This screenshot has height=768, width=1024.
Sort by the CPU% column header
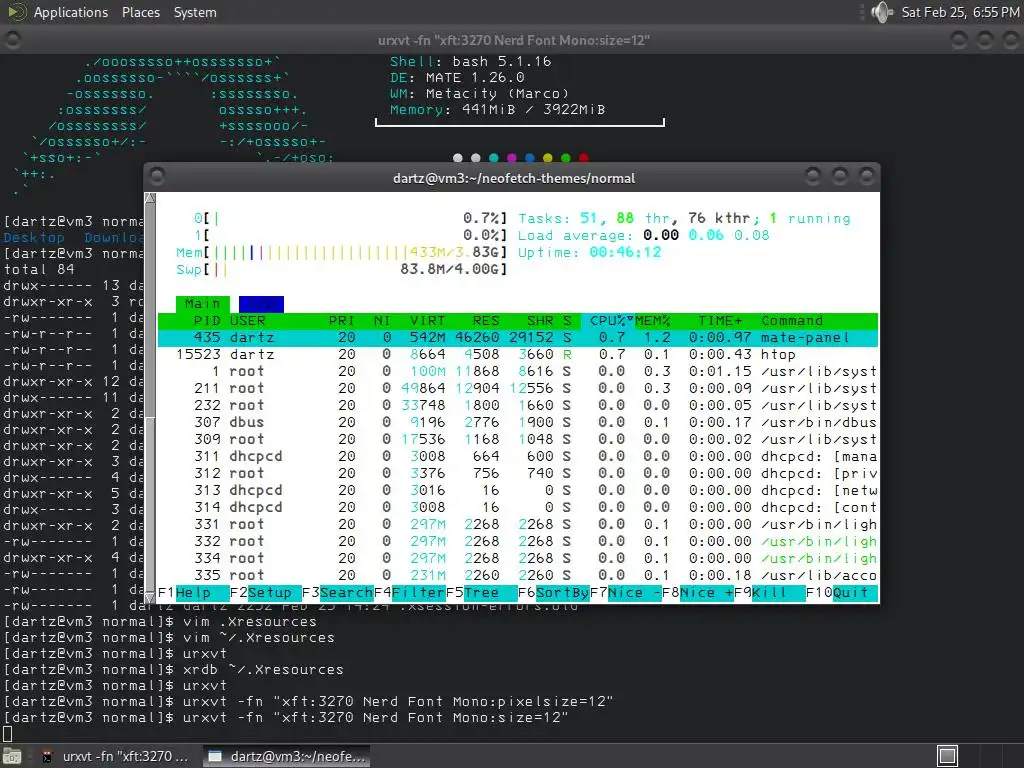pyautogui.click(x=607, y=321)
